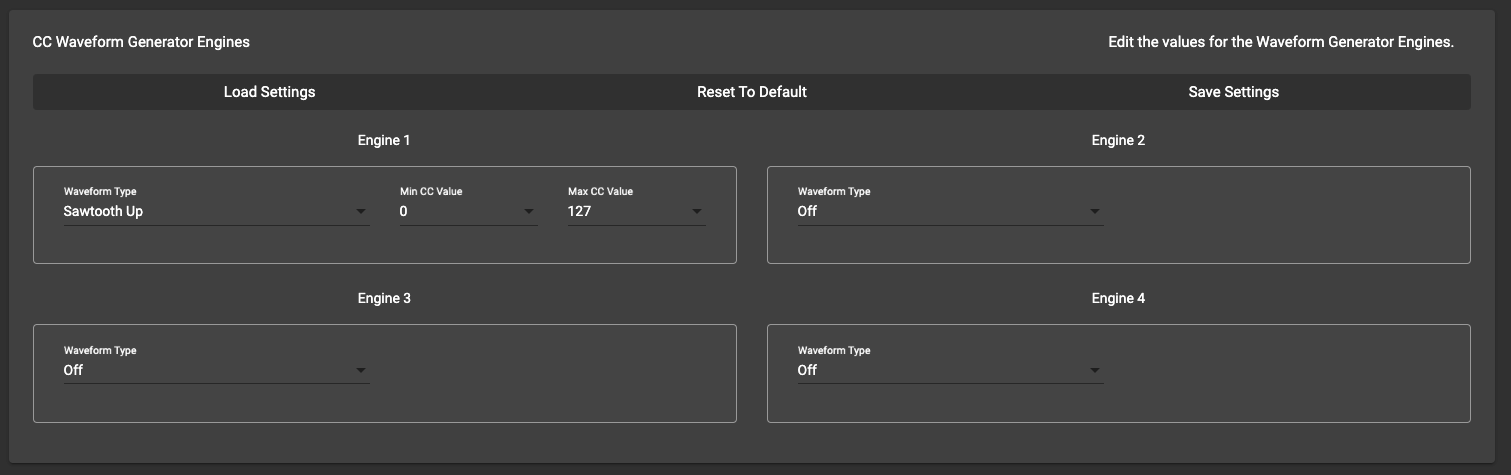Select the 'Off' waveform value in Engine 2
1511x475 pixels.
[807, 211]
